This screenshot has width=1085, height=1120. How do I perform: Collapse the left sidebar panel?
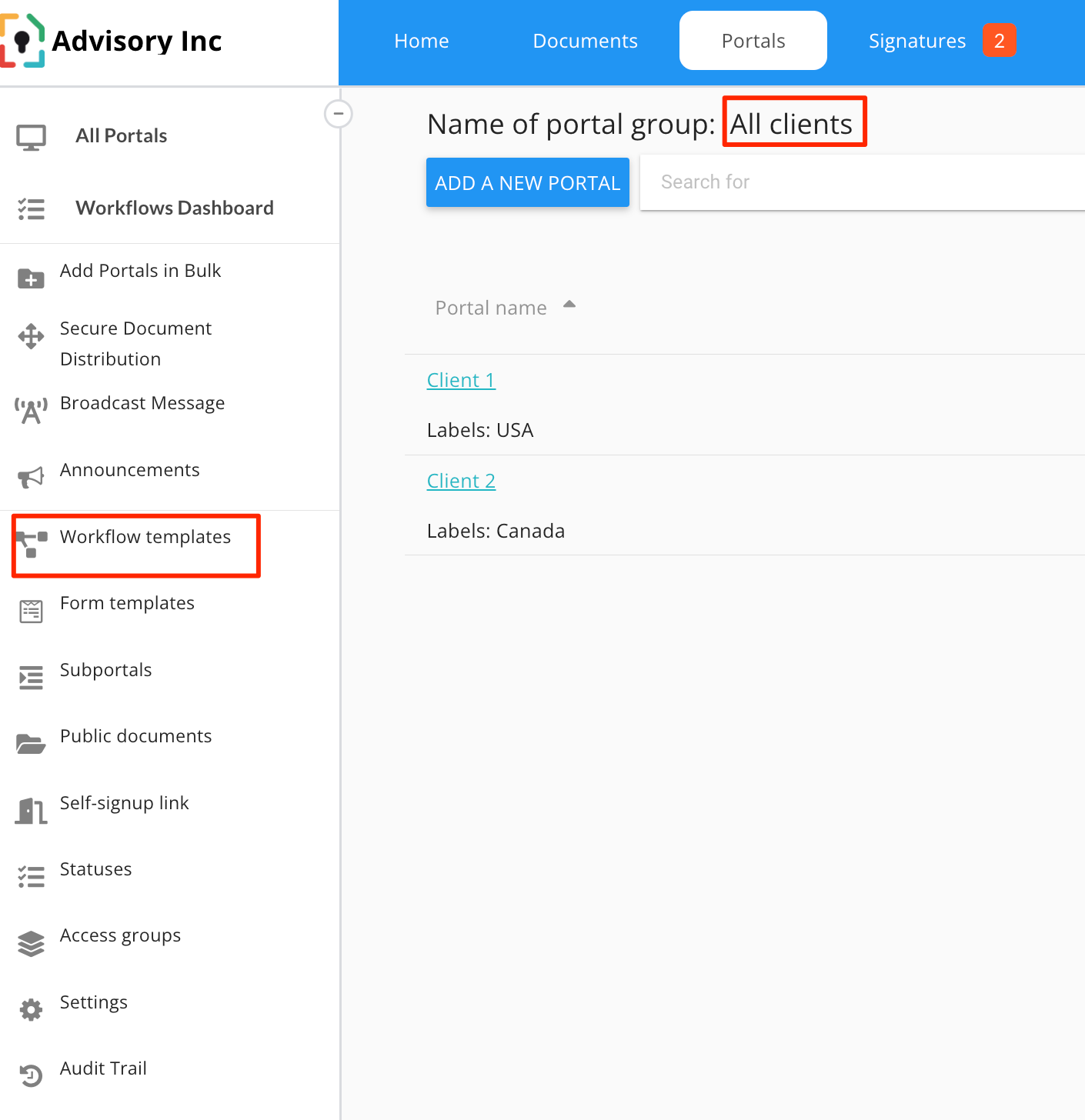[x=338, y=114]
